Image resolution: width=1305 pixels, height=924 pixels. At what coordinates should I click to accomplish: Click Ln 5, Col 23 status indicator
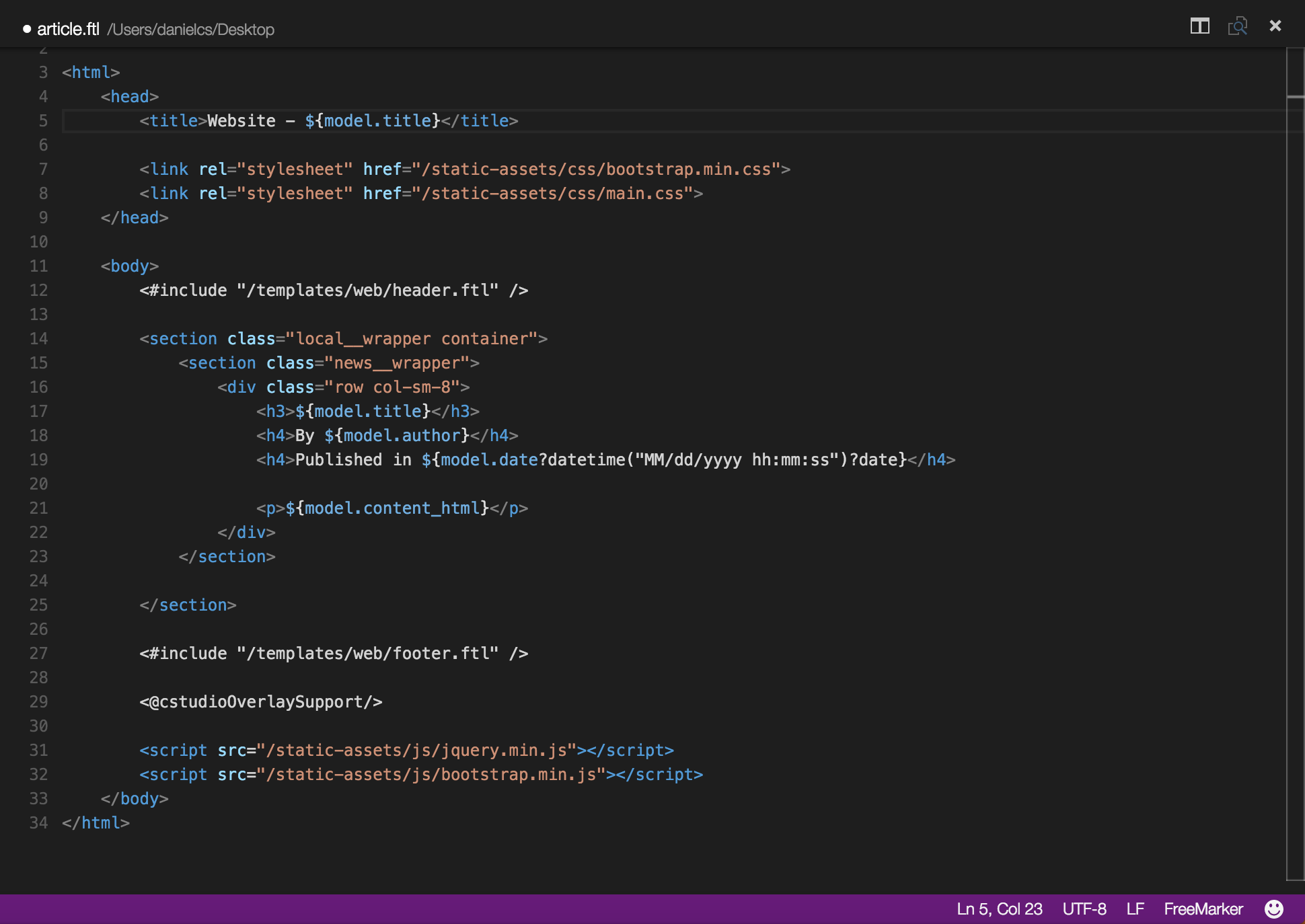(999, 909)
